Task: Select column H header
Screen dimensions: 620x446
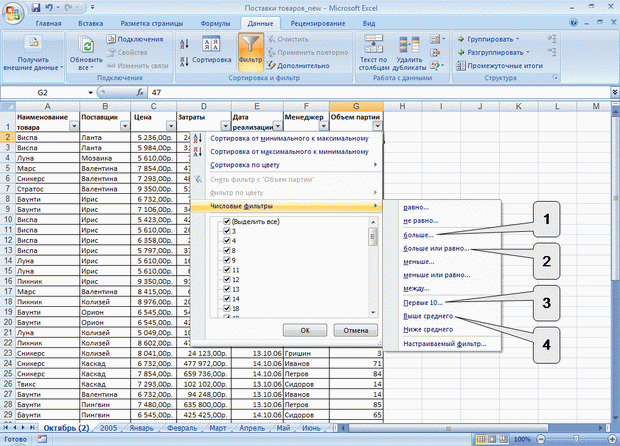Action: pyautogui.click(x=402, y=106)
